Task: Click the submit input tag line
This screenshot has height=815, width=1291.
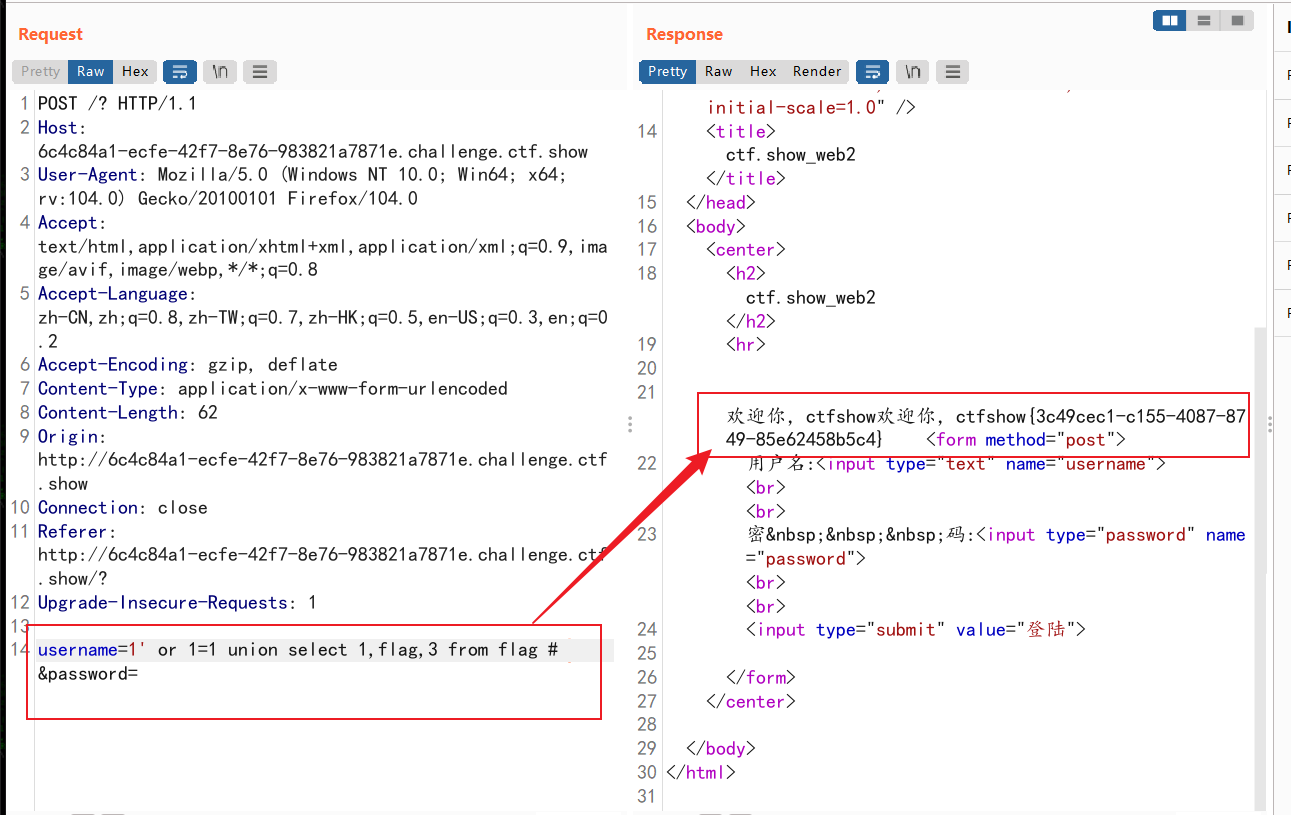Action: click(916, 630)
